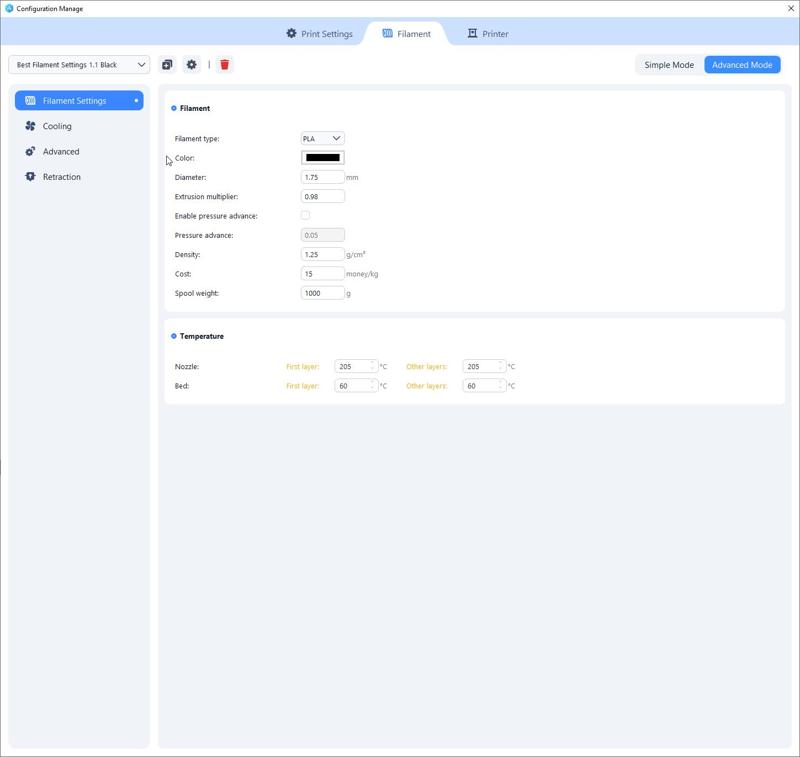The image size is (800, 757).
Task: Click the Printer tab icon
Action: click(472, 33)
